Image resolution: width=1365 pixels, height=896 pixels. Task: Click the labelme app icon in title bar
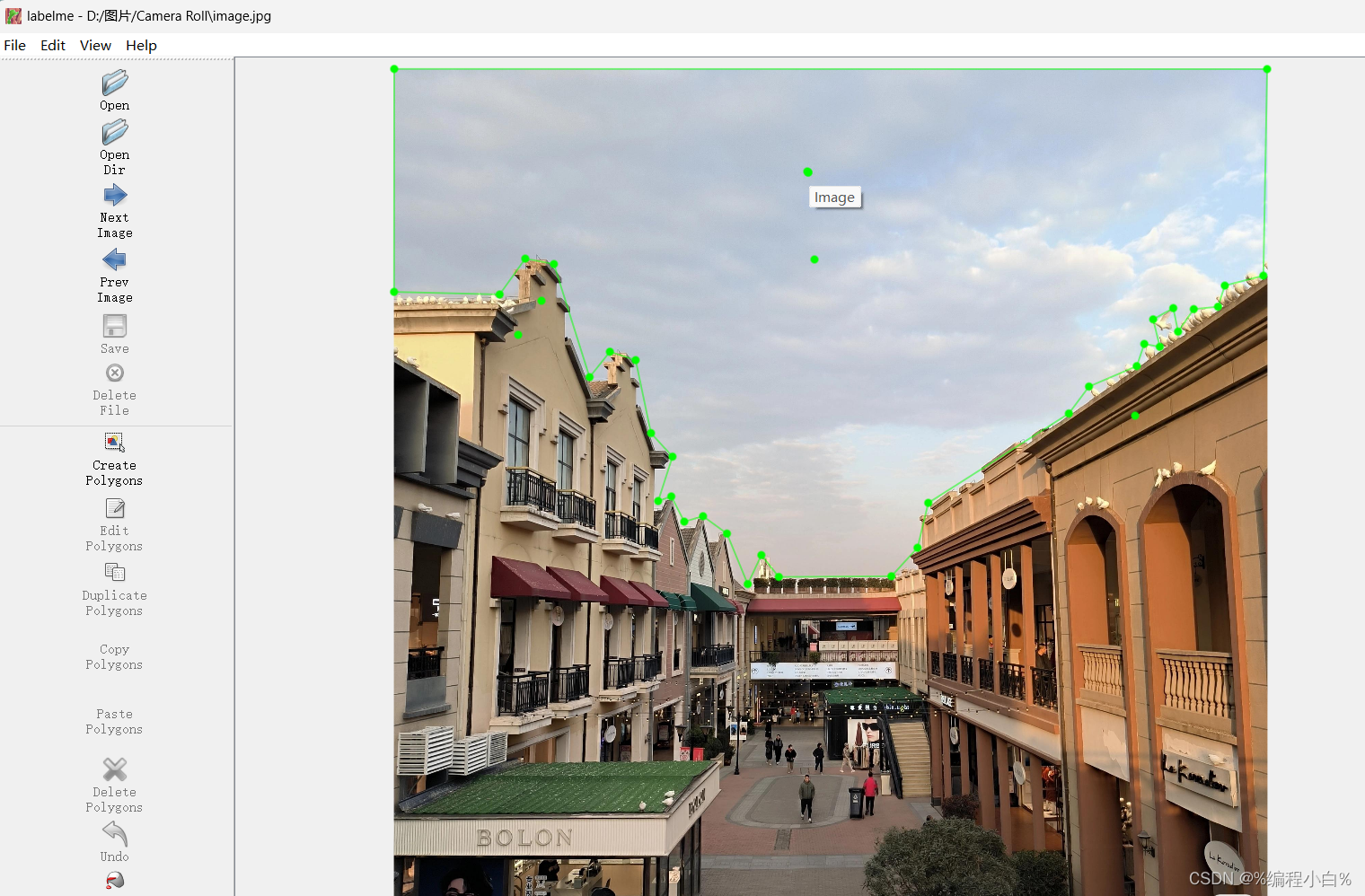coord(13,15)
